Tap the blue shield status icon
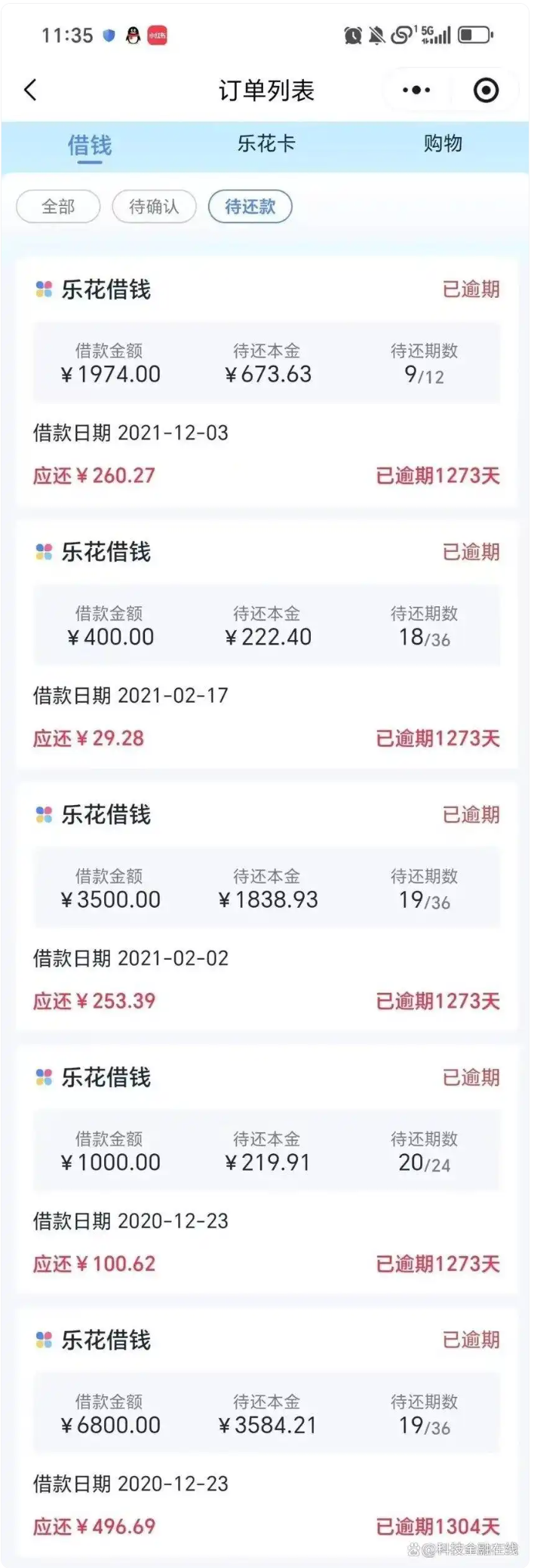The image size is (534, 1568). tap(109, 35)
